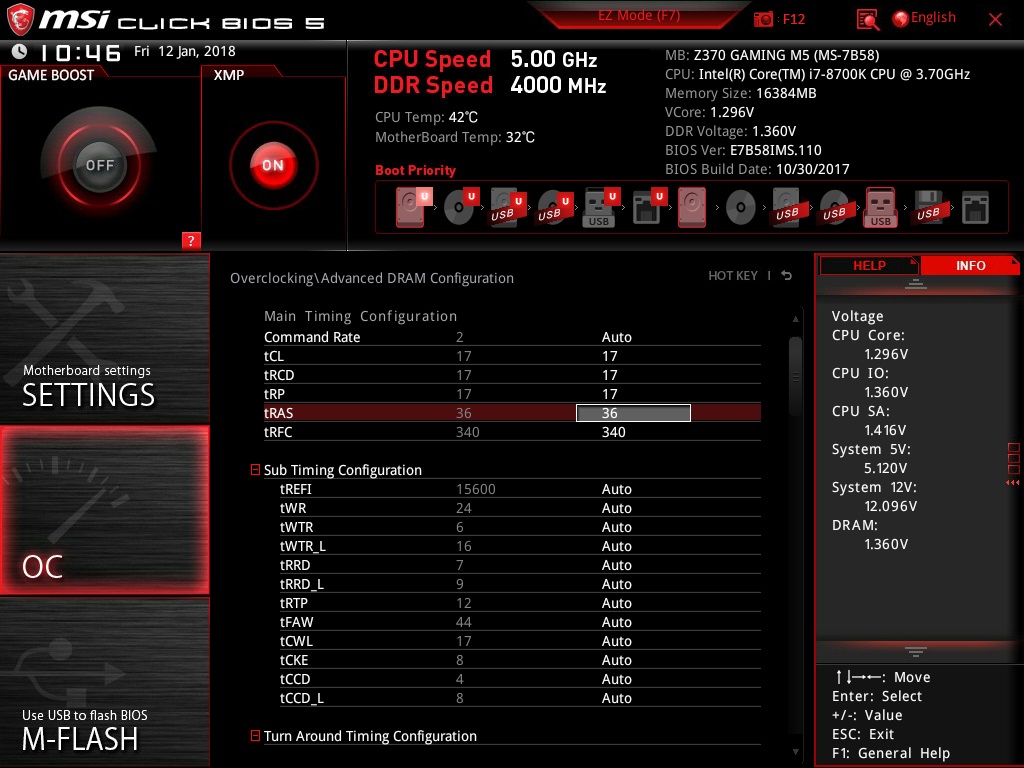
Task: Open M-FLASH BIOS flashing menu
Action: point(104,682)
